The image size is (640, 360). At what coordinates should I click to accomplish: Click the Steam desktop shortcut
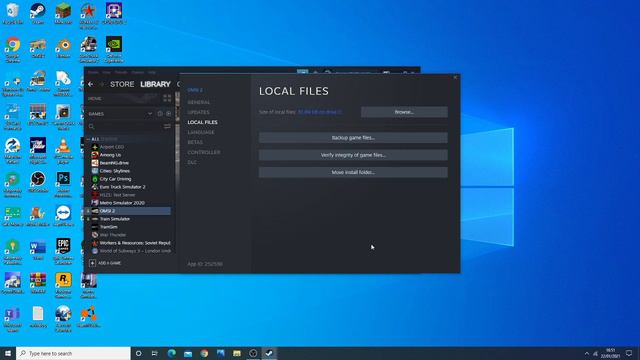coord(38,13)
